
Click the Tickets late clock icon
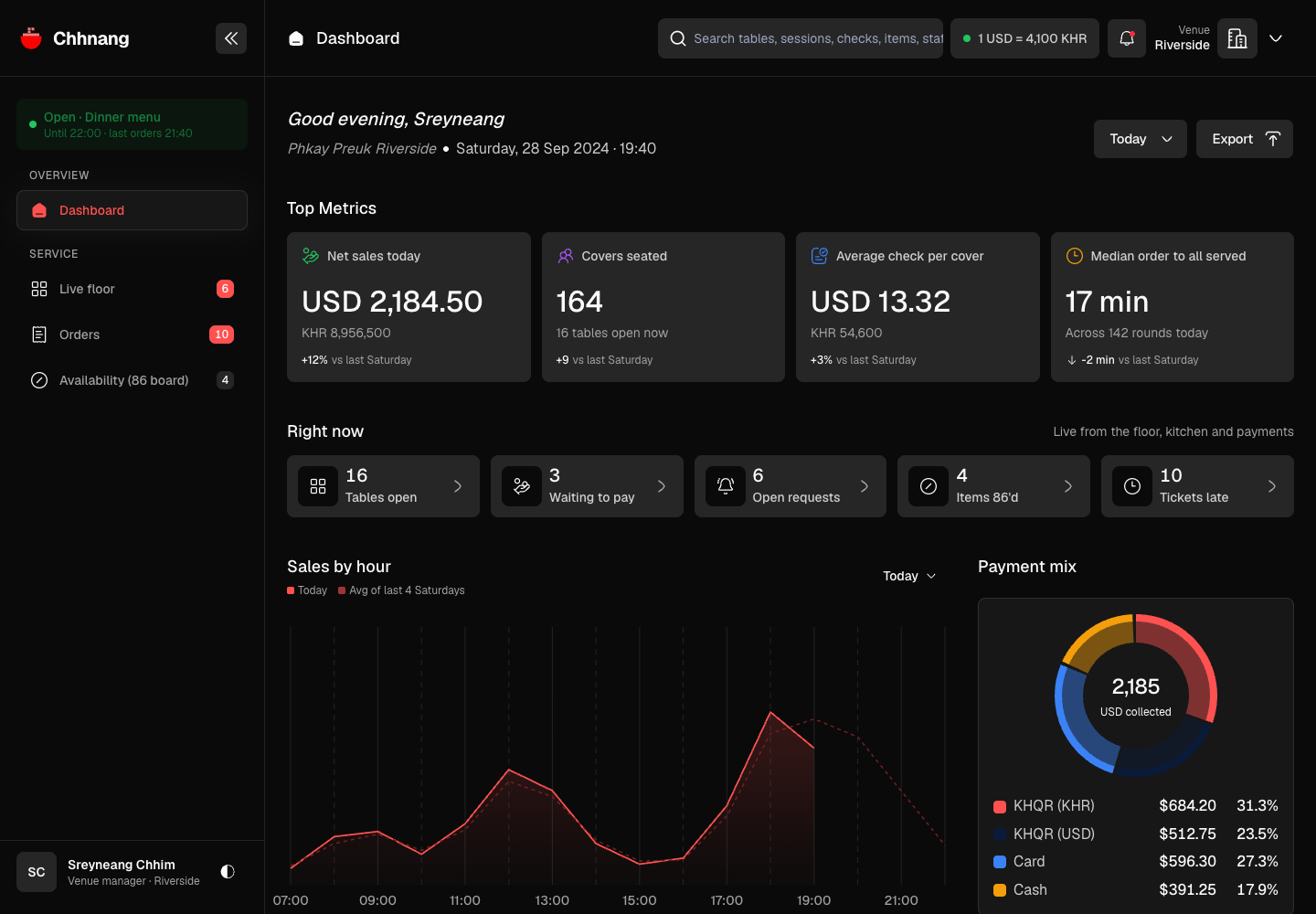click(1132, 486)
